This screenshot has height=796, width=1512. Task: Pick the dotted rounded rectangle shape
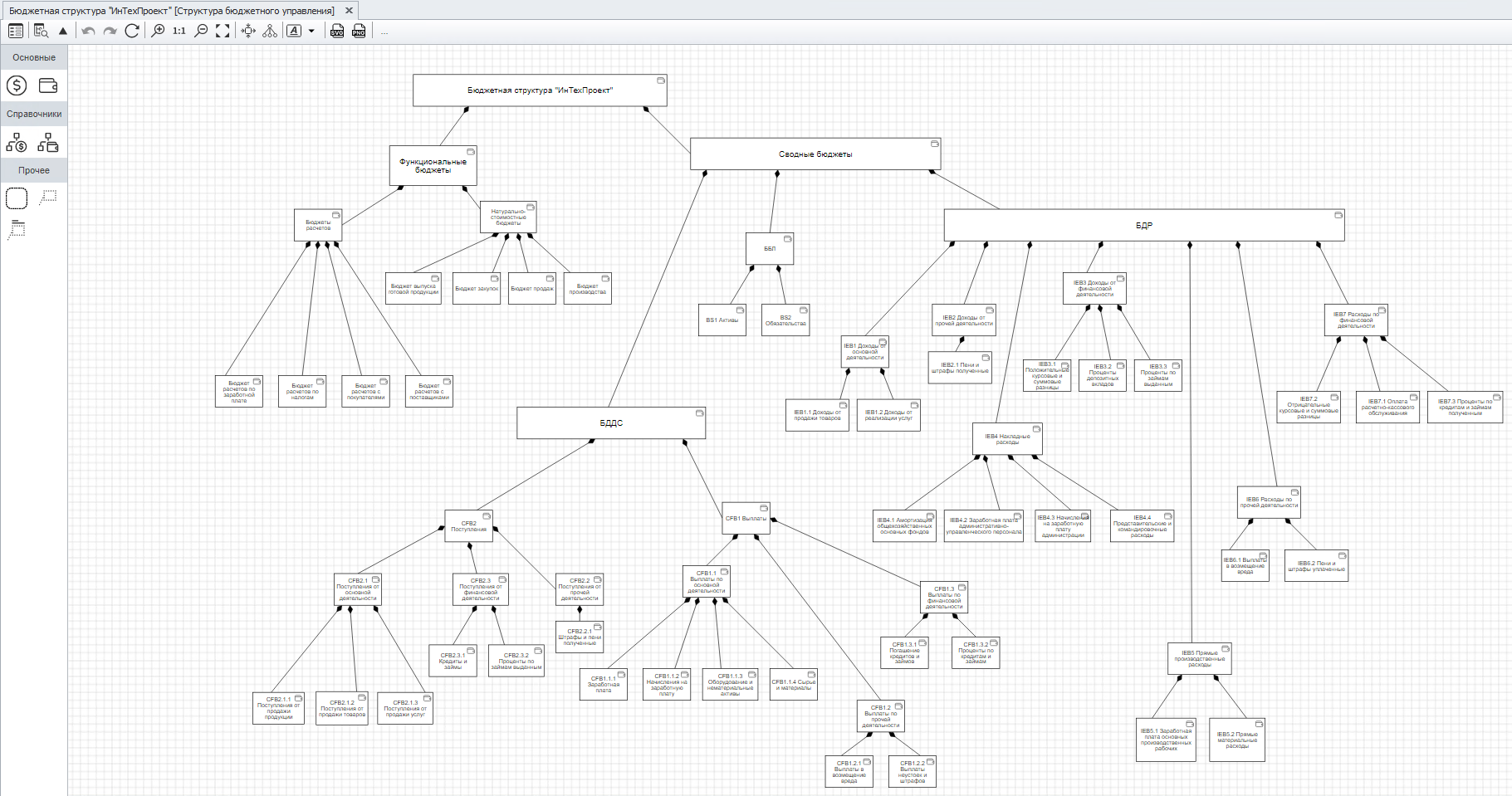click(x=17, y=198)
